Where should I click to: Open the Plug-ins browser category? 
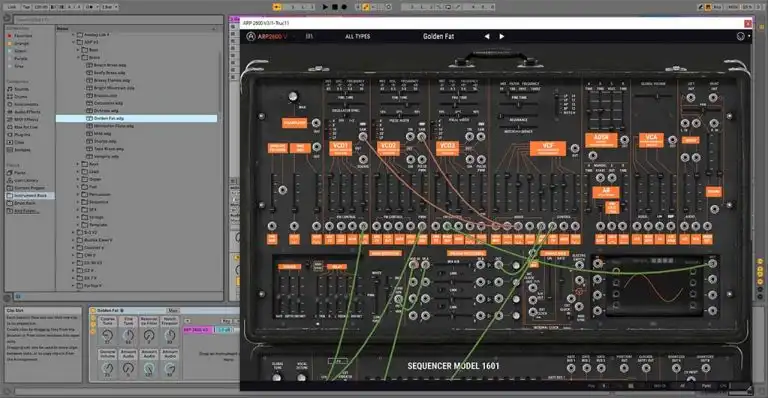click(23, 135)
